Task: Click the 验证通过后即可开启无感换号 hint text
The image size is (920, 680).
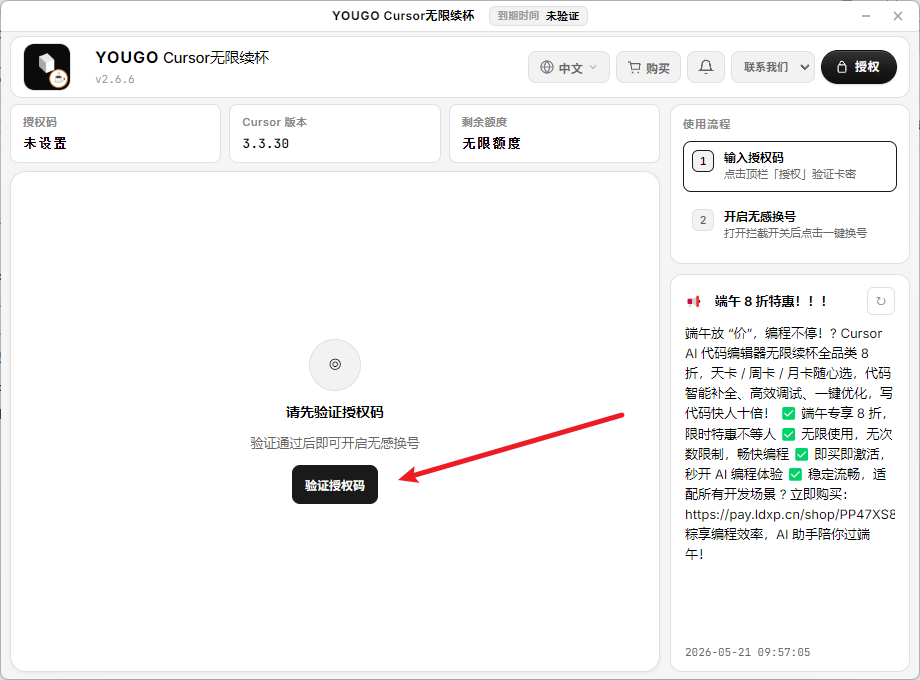Action: [x=335, y=443]
